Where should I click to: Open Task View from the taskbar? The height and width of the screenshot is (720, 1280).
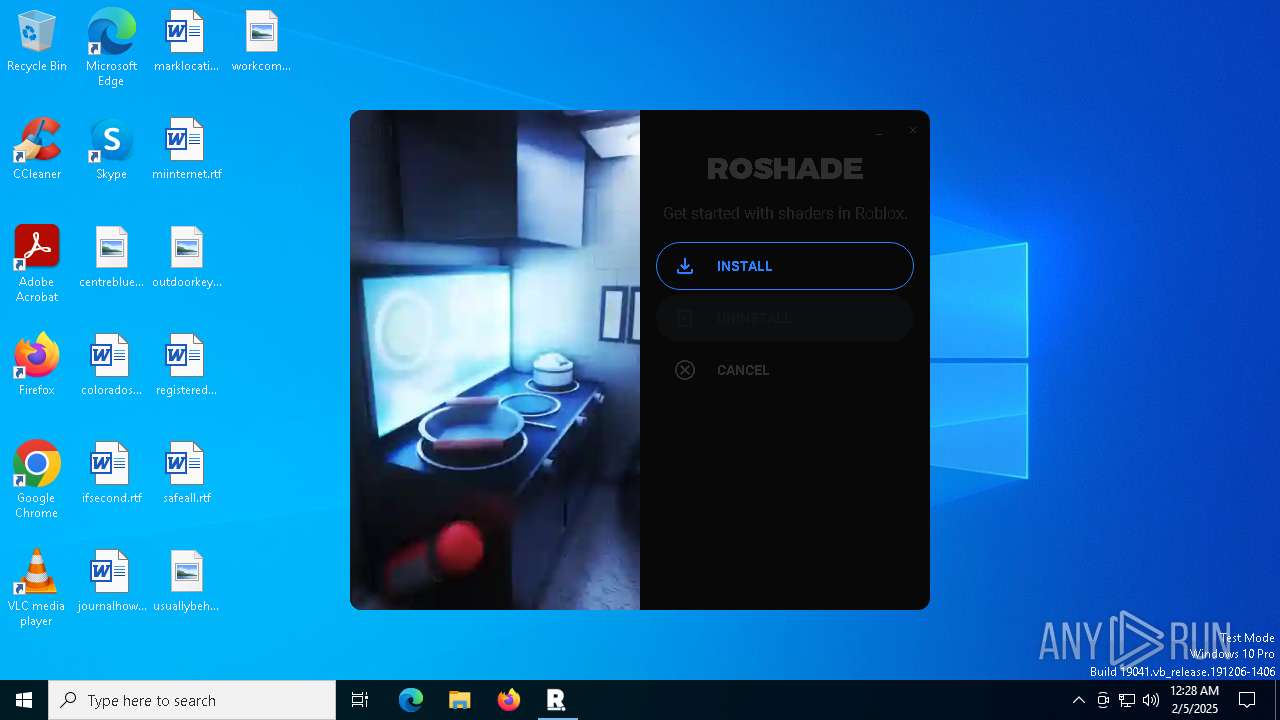tap(360, 700)
